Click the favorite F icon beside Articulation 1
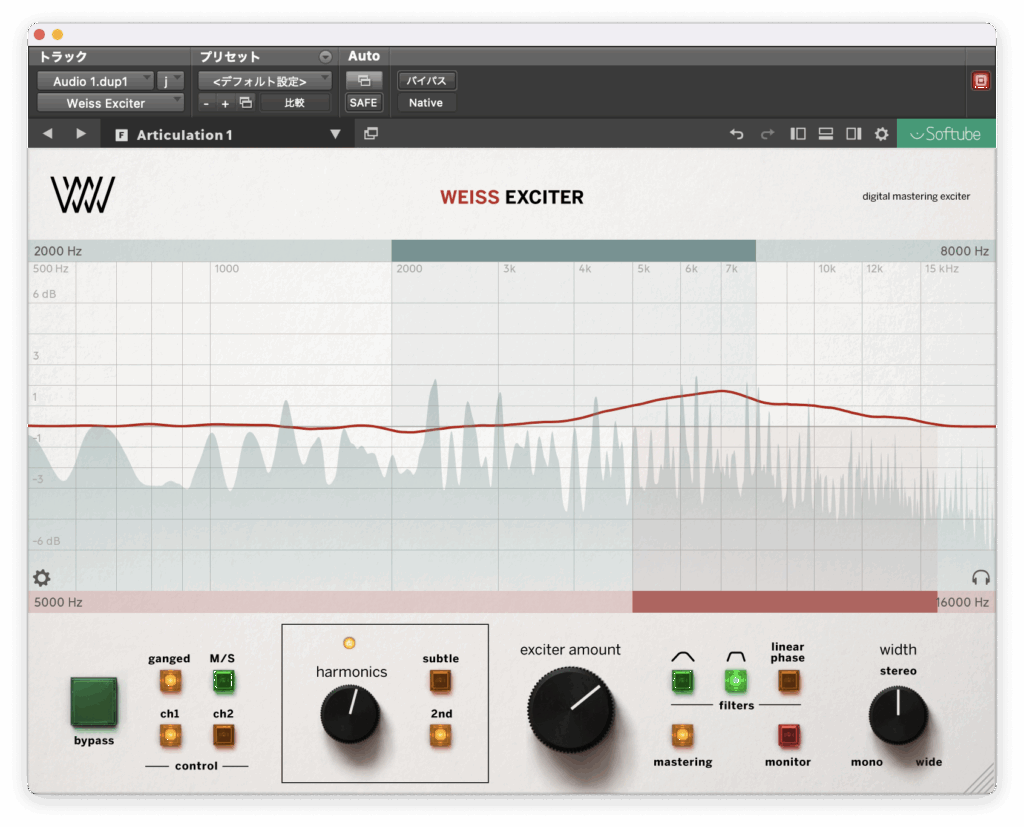This screenshot has width=1024, height=827. click(x=121, y=135)
